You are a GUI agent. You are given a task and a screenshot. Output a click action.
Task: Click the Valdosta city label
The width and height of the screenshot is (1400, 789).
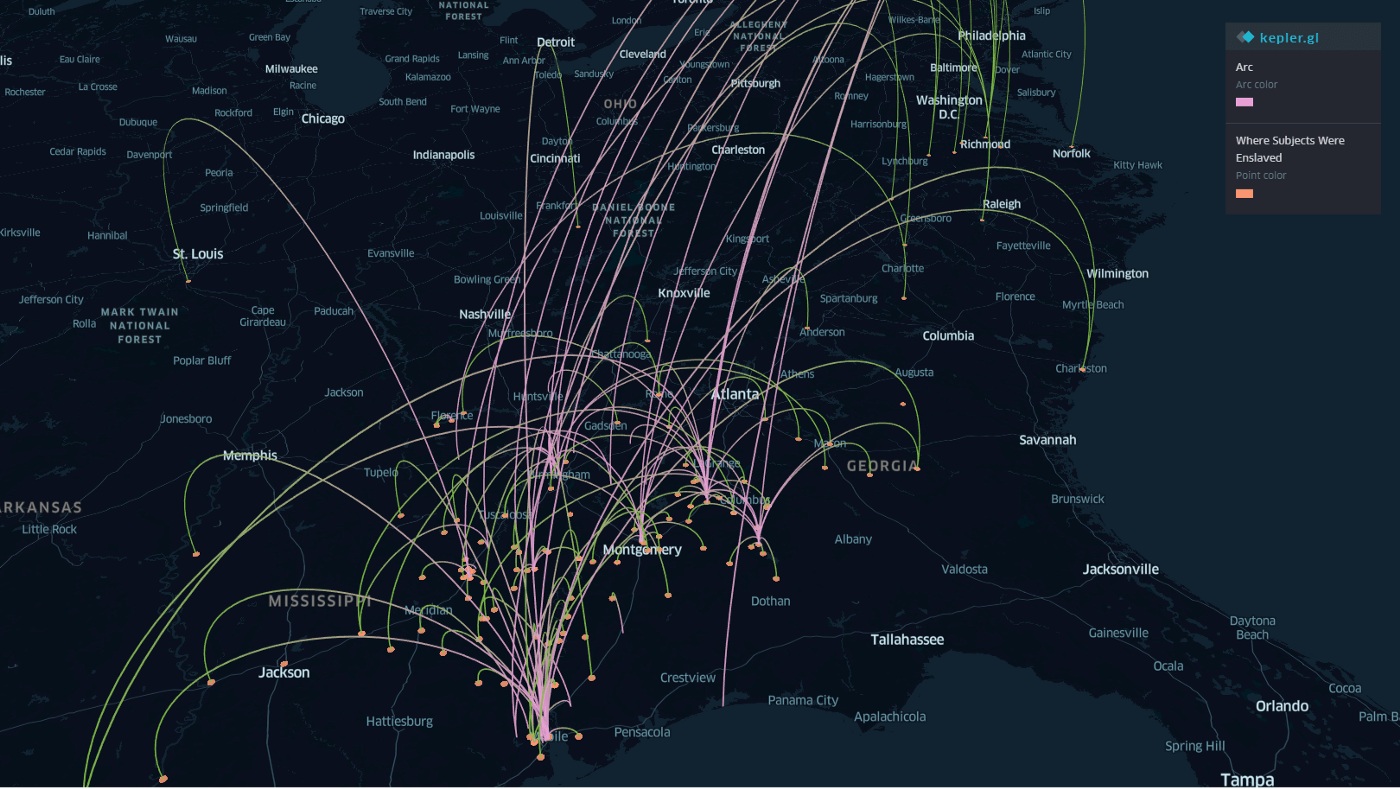tap(964, 569)
